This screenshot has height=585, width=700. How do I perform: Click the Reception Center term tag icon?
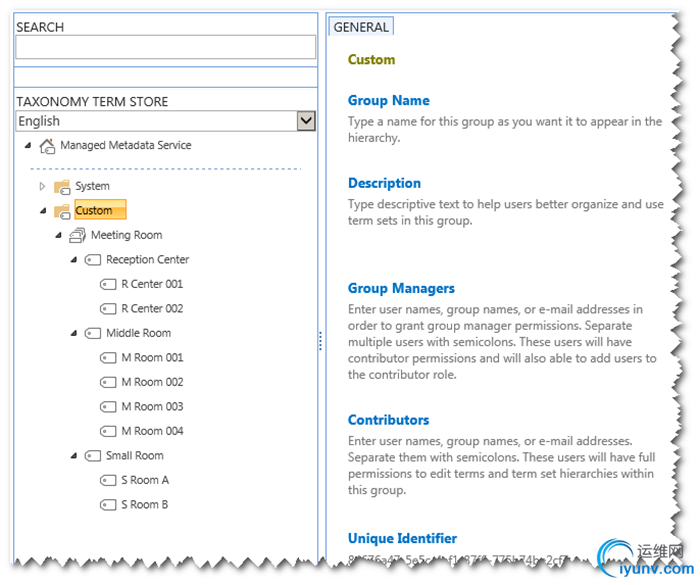92,259
